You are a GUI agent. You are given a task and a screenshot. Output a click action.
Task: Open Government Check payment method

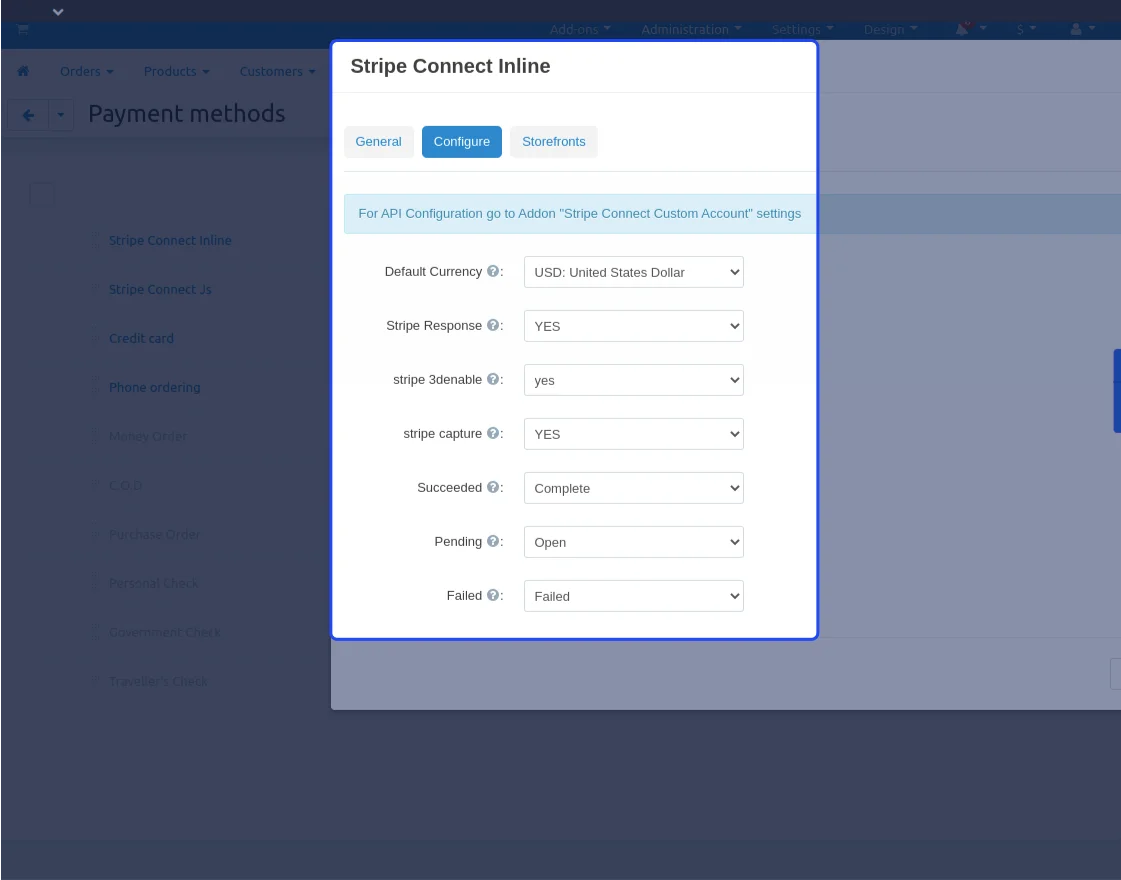tap(164, 632)
